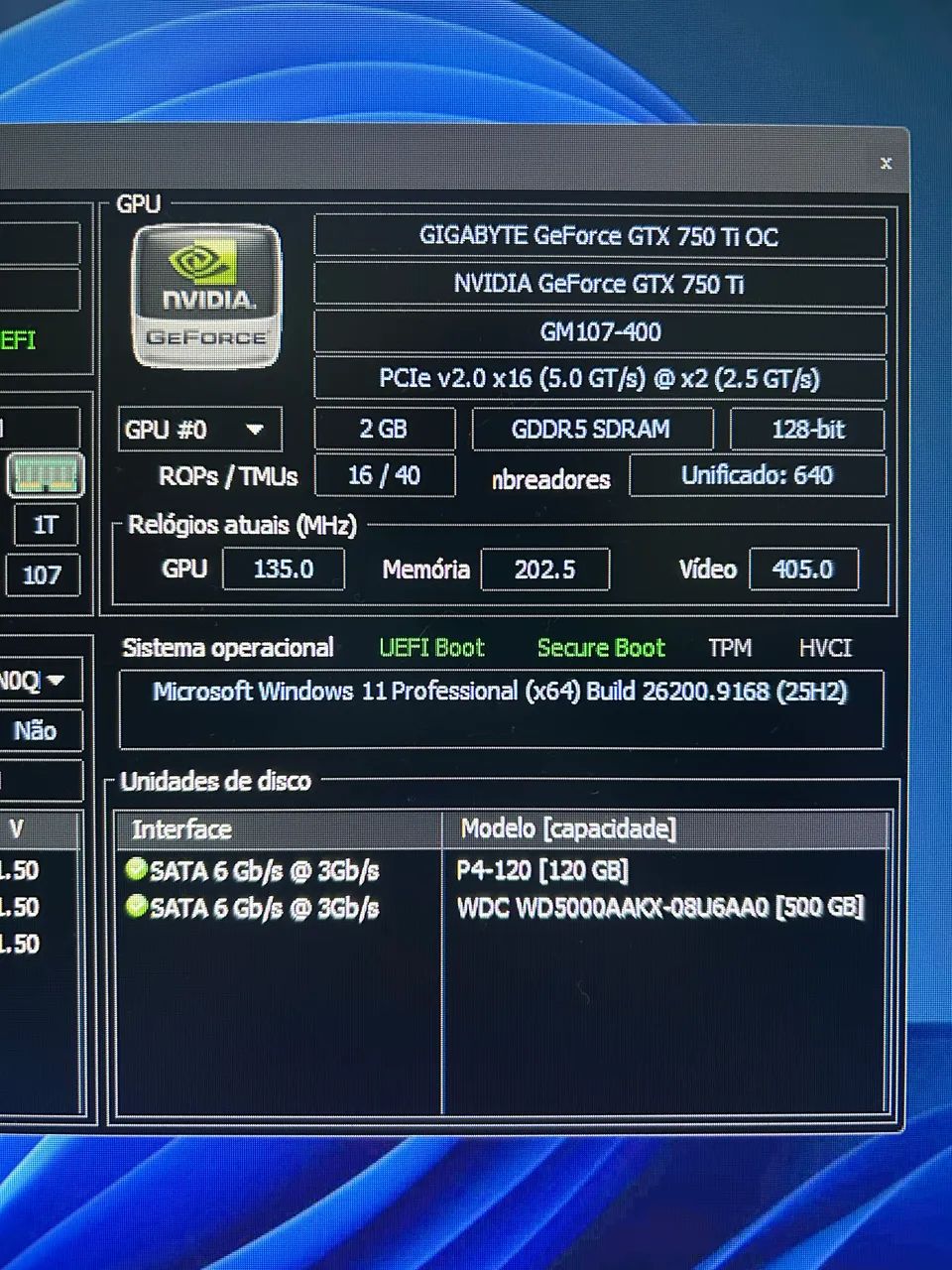Viewport: 952px width, 1270px height.
Task: Click the Vídeo clock value 405.0
Action: click(x=803, y=570)
